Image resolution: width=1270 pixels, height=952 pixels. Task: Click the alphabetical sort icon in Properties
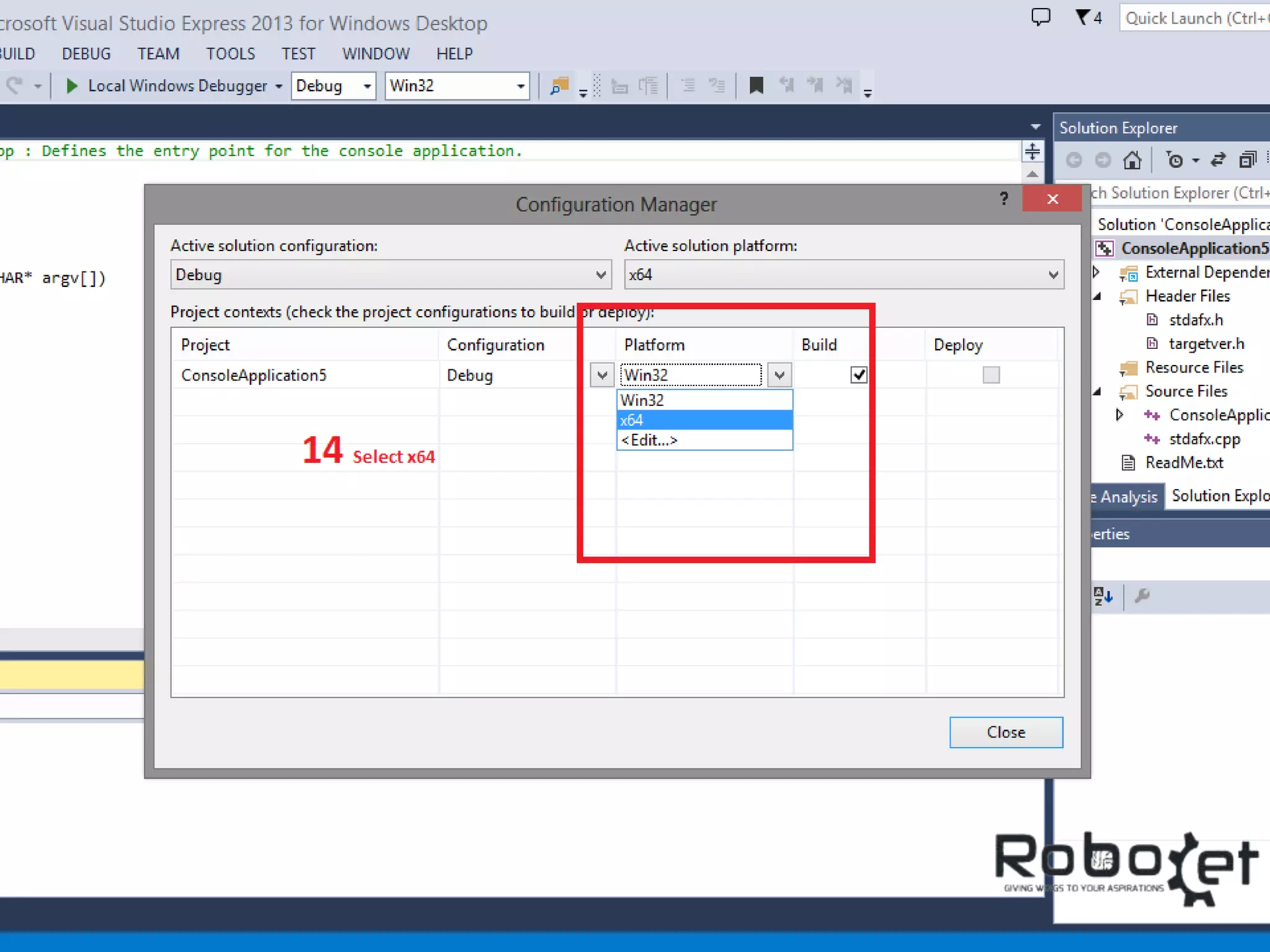tap(1103, 596)
